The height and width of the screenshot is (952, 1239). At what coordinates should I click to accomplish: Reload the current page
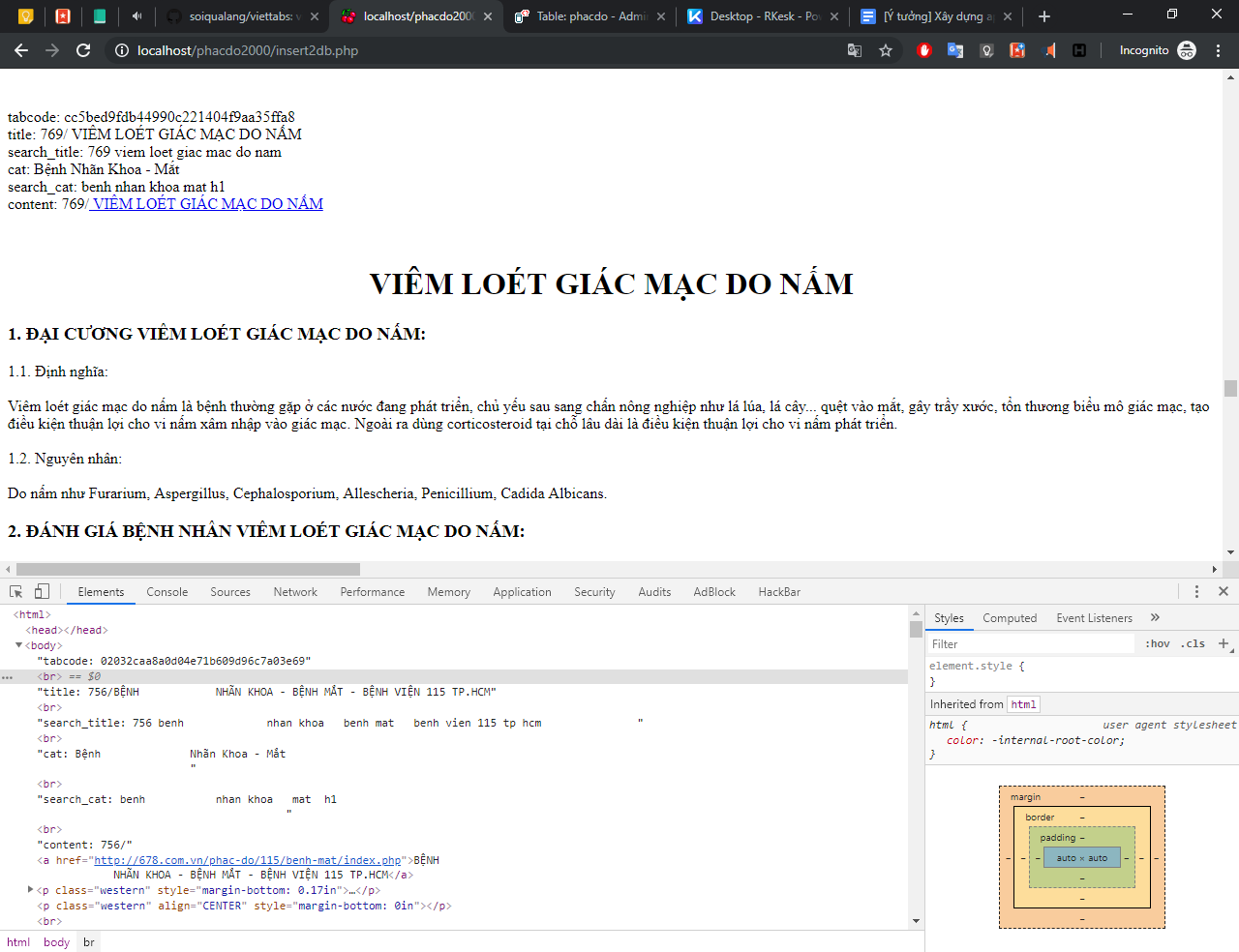83,50
